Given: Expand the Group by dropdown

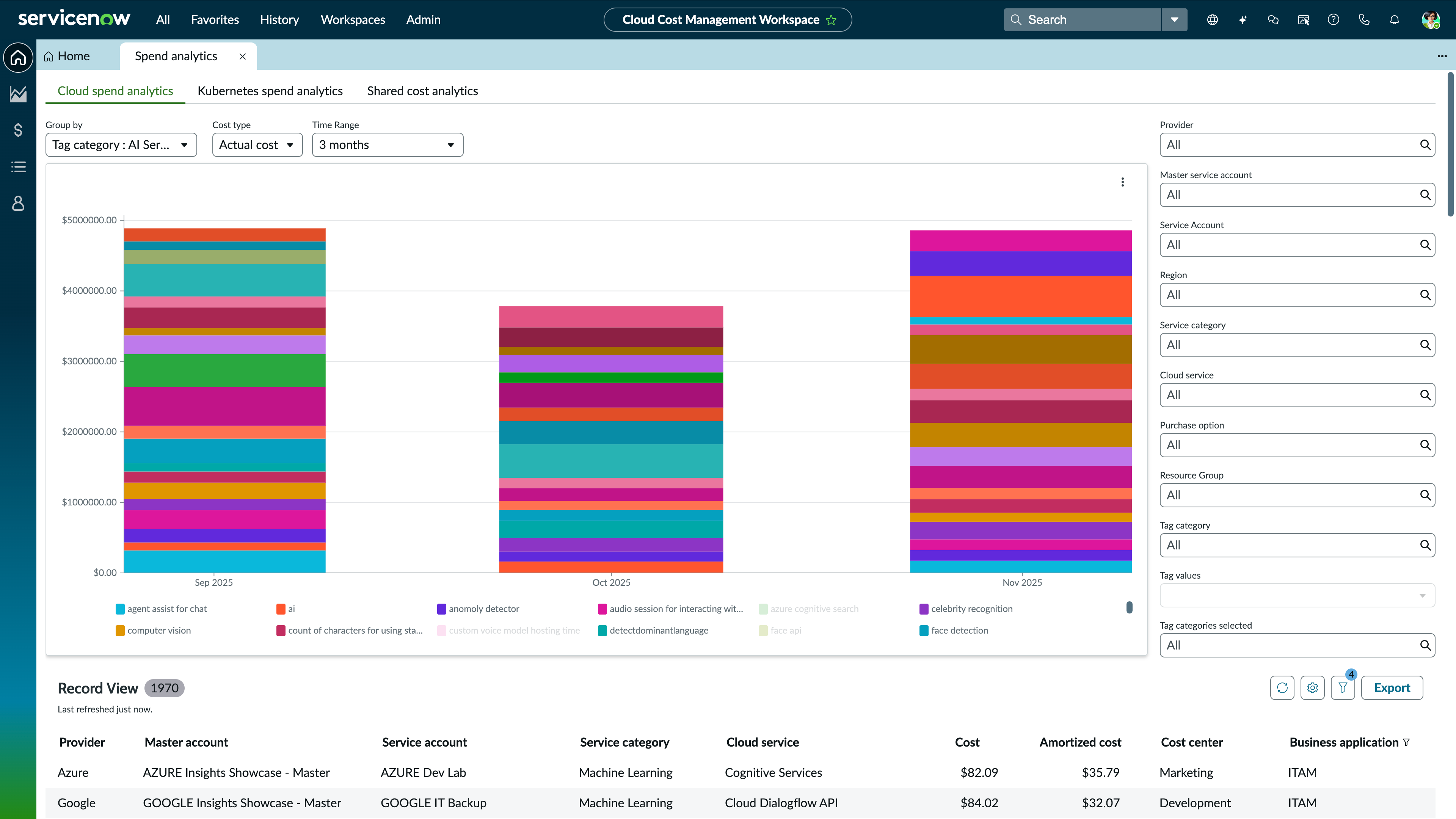Looking at the screenshot, I should point(121,145).
